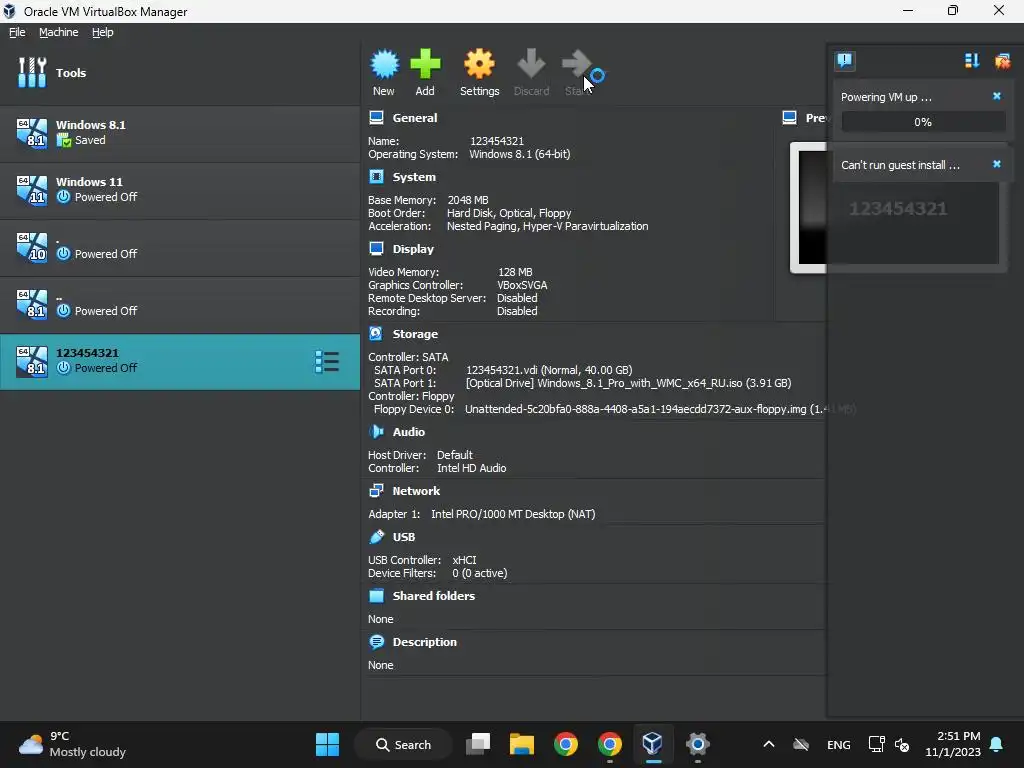Click the Adapter 1 Intel PRO/1000 entry
This screenshot has height=768, width=1024.
tap(513, 515)
